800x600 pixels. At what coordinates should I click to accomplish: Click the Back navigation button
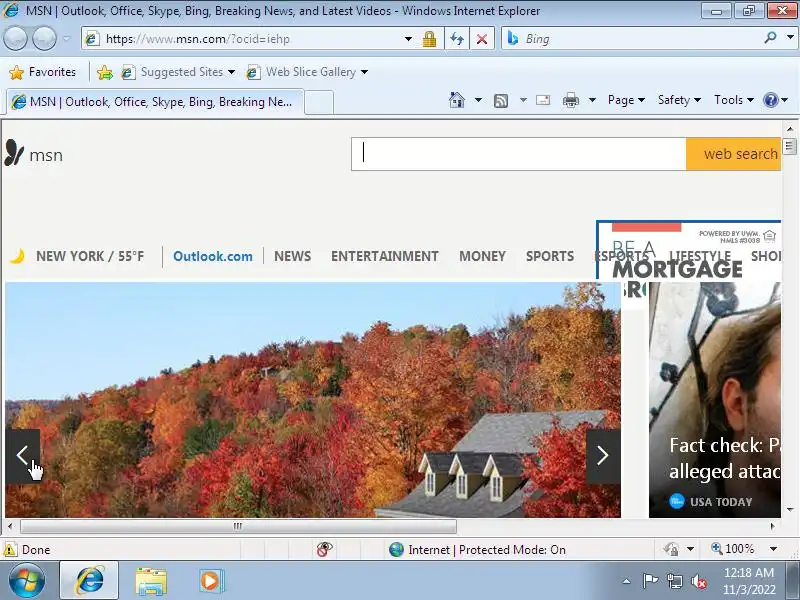tap(15, 39)
